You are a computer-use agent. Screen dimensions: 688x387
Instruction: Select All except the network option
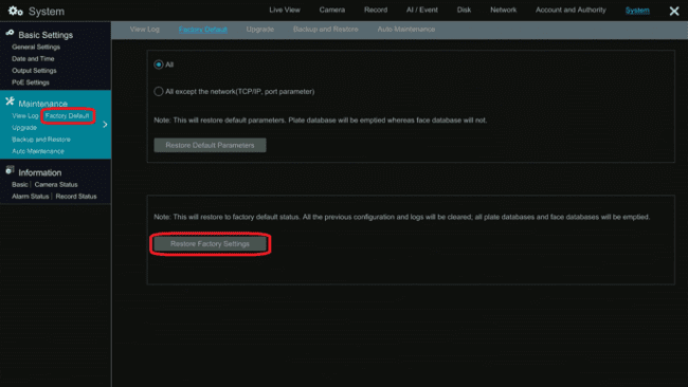pyautogui.click(x=158, y=91)
